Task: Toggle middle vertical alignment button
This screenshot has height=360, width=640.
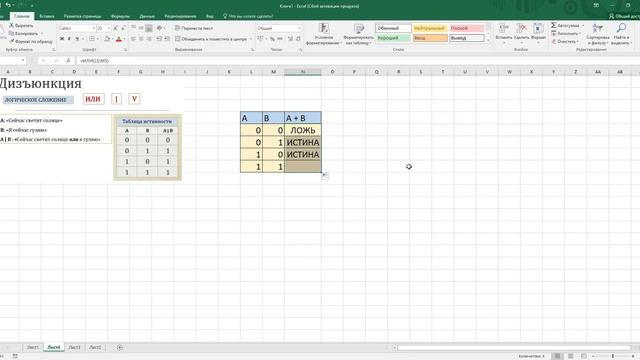Action: pyautogui.click(x=141, y=28)
